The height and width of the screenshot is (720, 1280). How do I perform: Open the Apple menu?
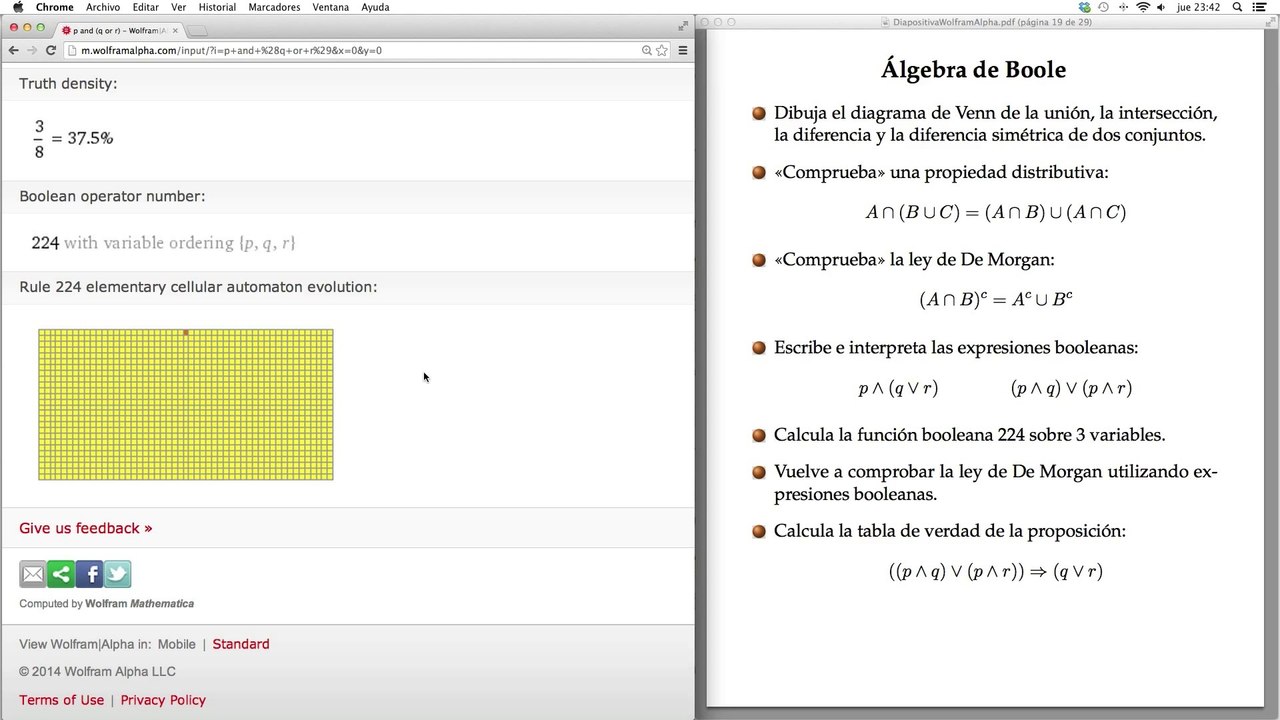pos(17,7)
